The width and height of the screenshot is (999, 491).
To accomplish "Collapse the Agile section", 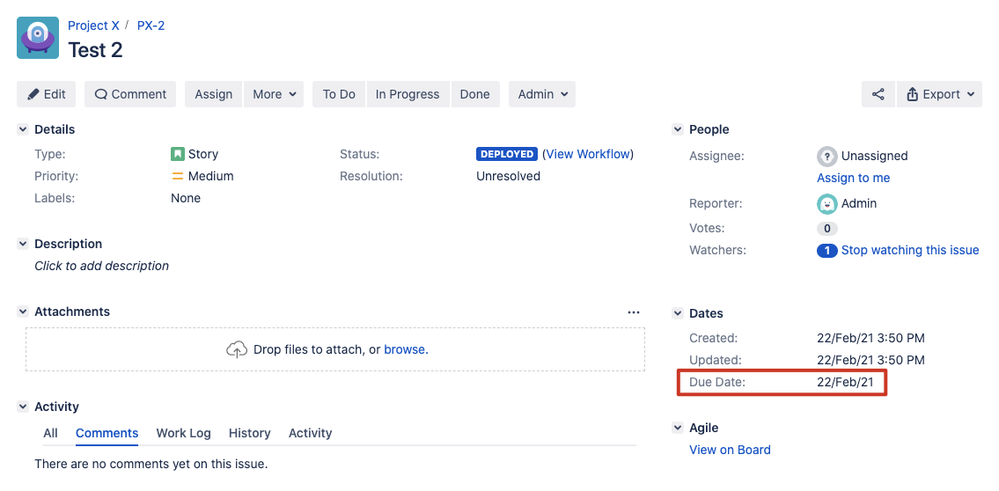I will [x=678, y=428].
